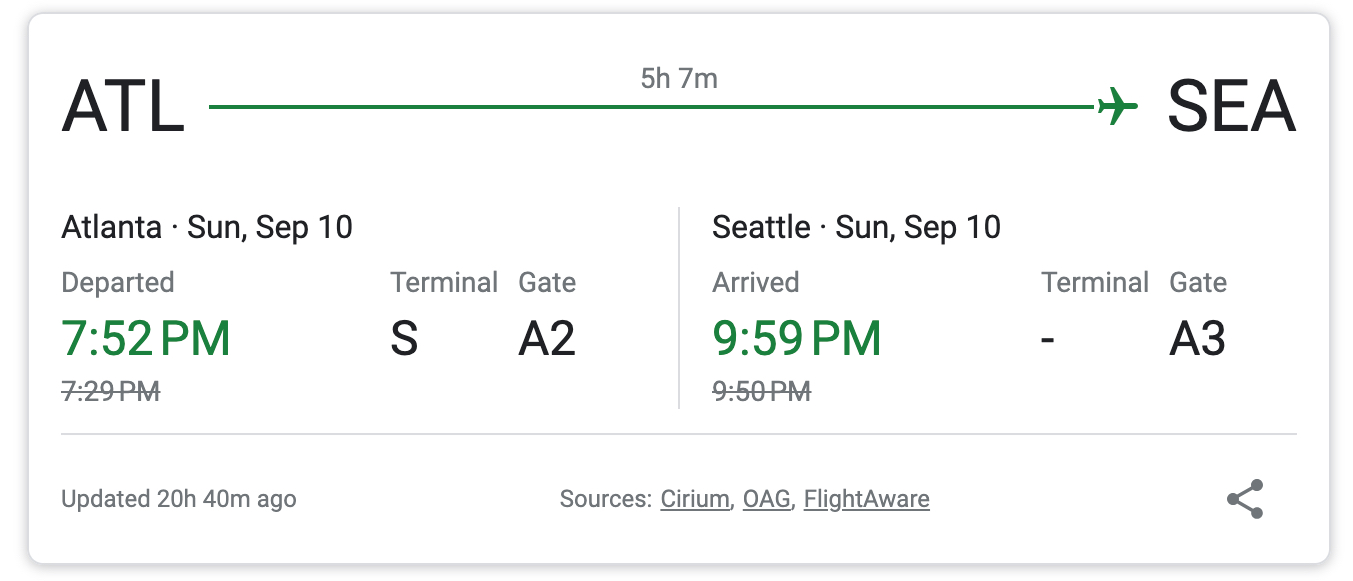Click the green flight progress line
1353x581 pixels.
(x=650, y=106)
